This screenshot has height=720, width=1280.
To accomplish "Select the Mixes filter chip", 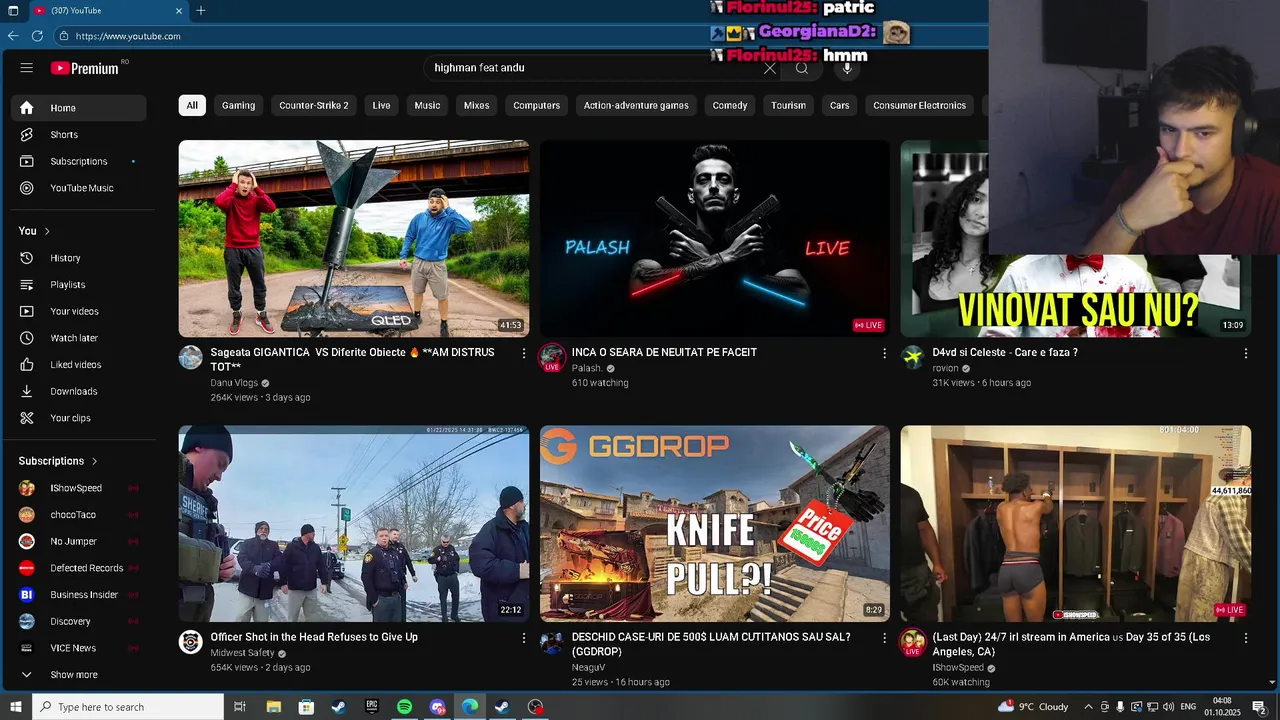I will click(477, 105).
